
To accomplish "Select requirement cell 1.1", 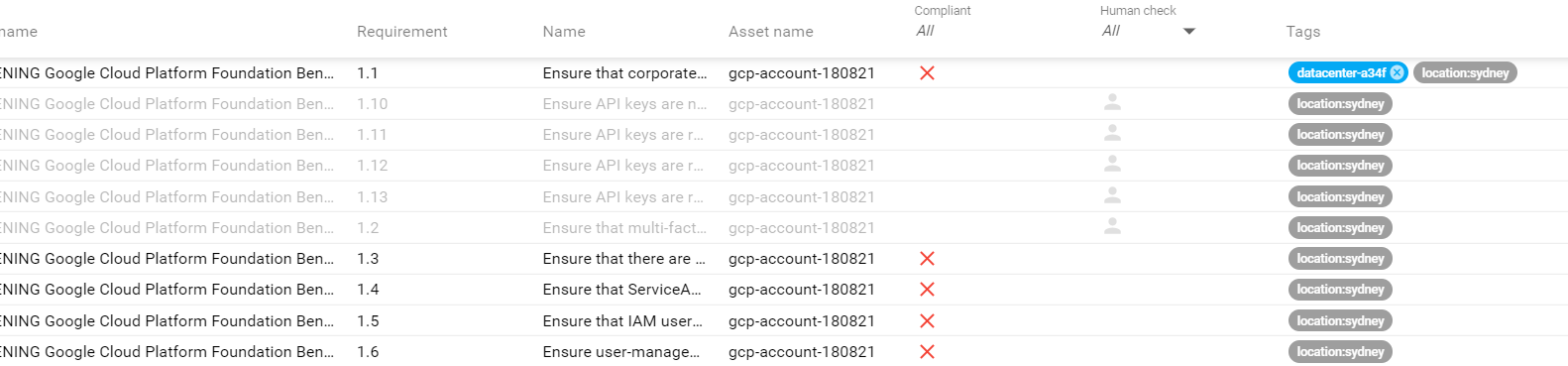I will point(368,72).
